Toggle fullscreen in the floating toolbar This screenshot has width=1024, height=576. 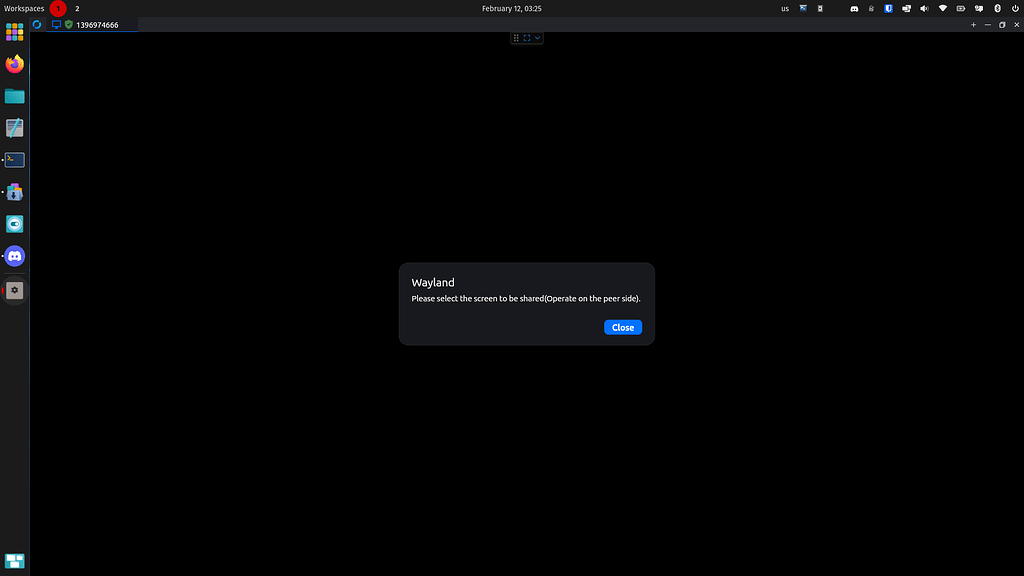526,38
